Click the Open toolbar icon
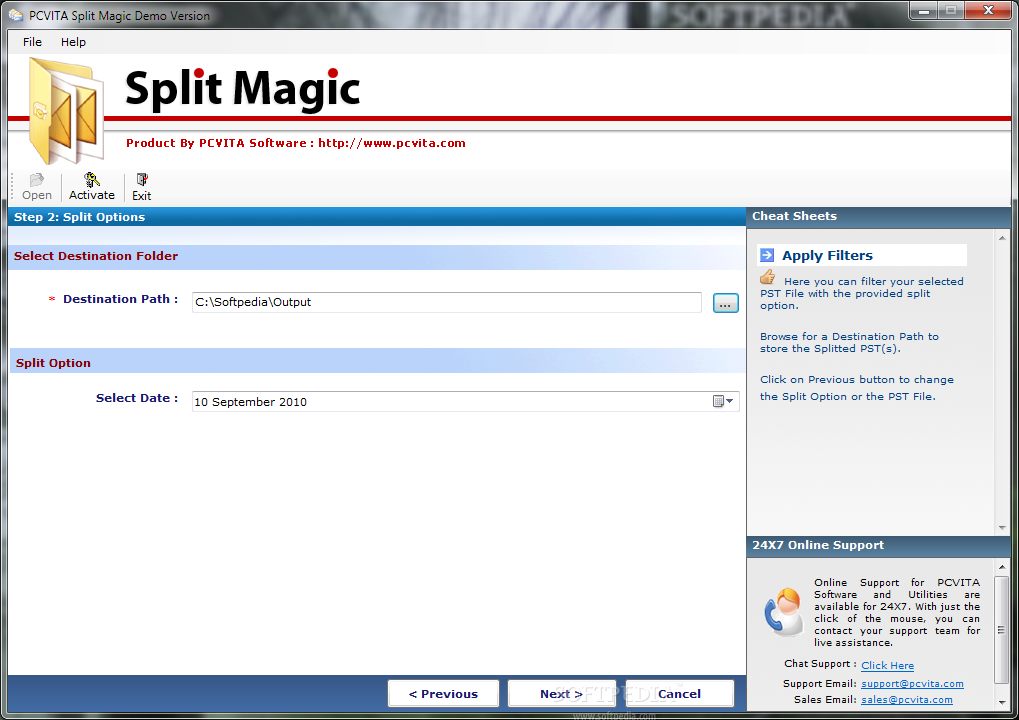Image resolution: width=1019 pixels, height=720 pixels. pyautogui.click(x=36, y=180)
